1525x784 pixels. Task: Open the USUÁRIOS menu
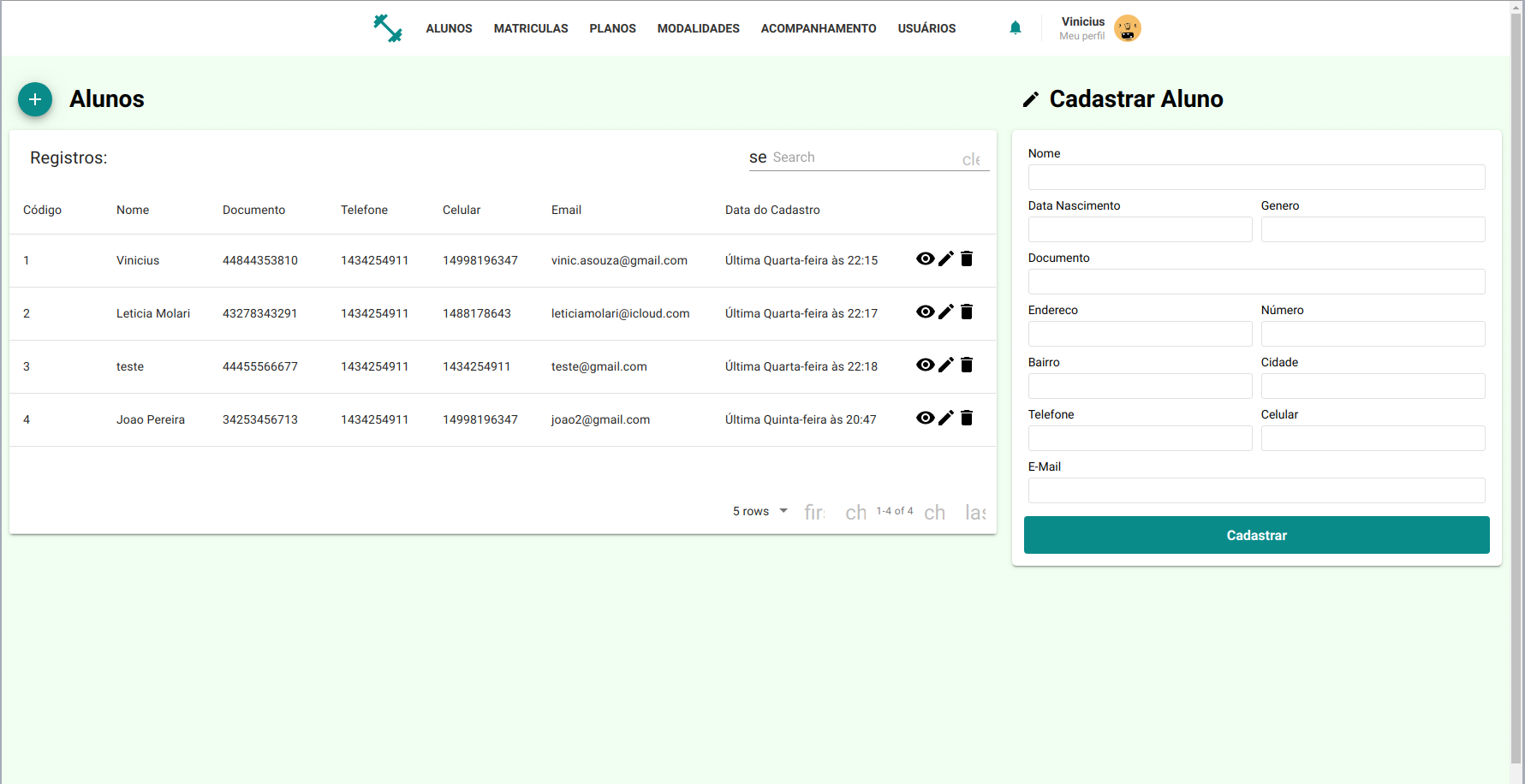tap(926, 28)
